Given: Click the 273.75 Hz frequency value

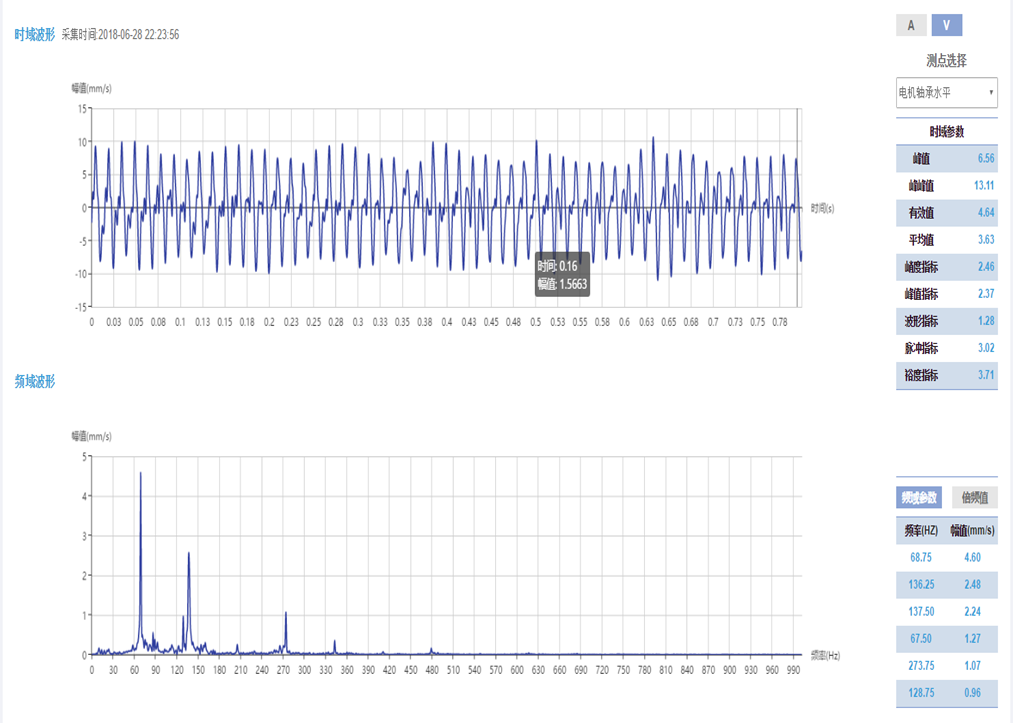Looking at the screenshot, I should pyautogui.click(x=920, y=666).
